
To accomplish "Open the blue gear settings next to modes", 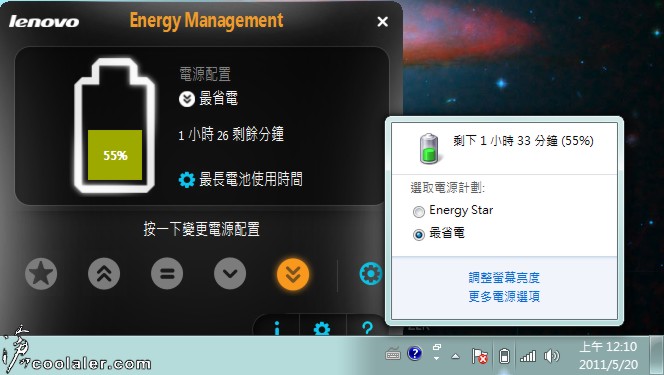I will pos(371,273).
